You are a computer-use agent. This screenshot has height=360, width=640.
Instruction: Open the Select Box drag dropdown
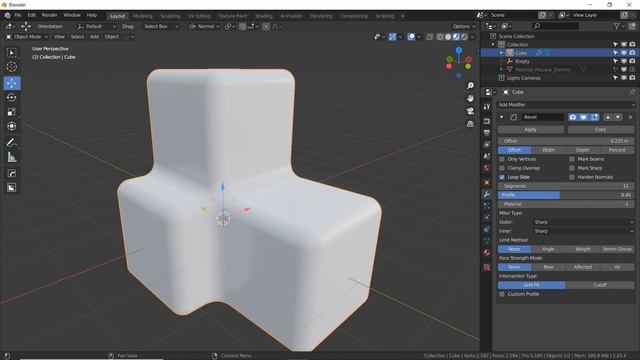[x=160, y=27]
